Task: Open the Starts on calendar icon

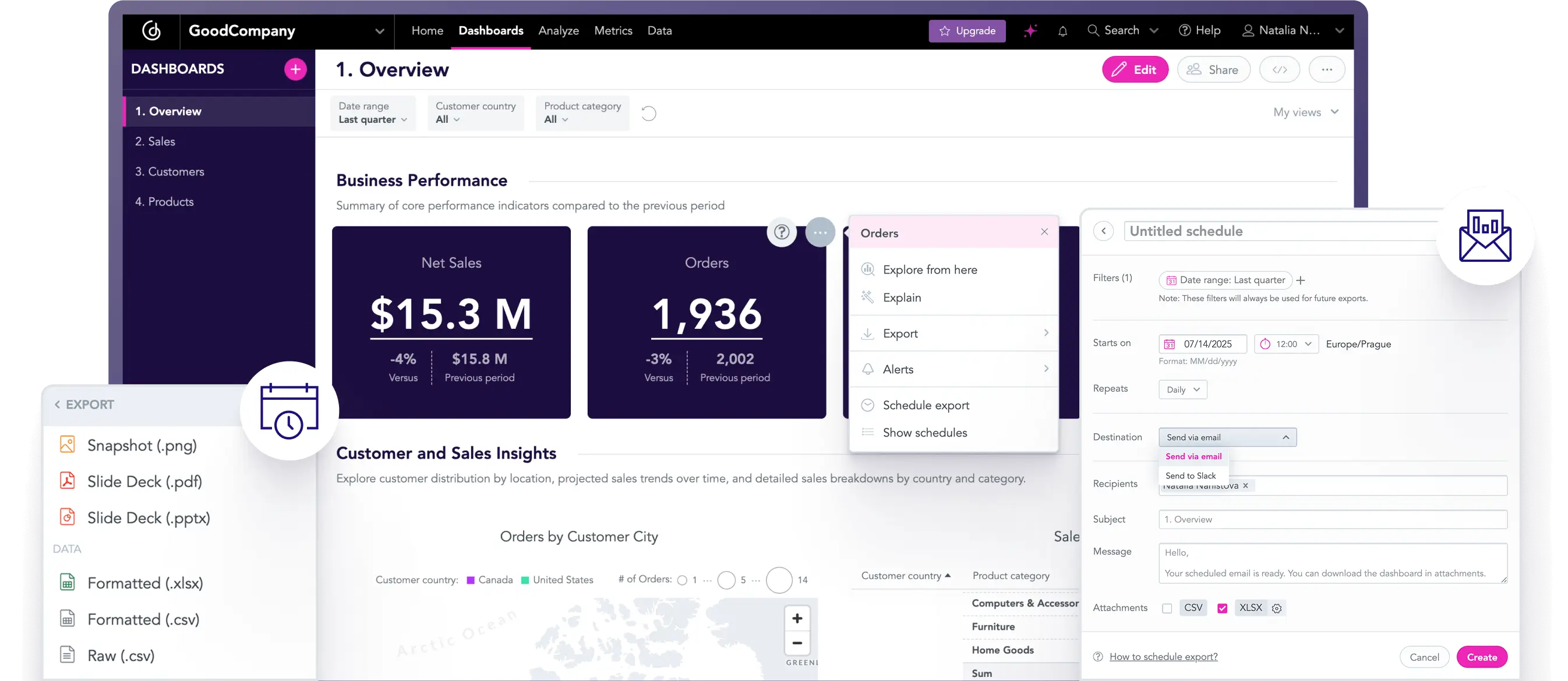Action: point(1170,344)
